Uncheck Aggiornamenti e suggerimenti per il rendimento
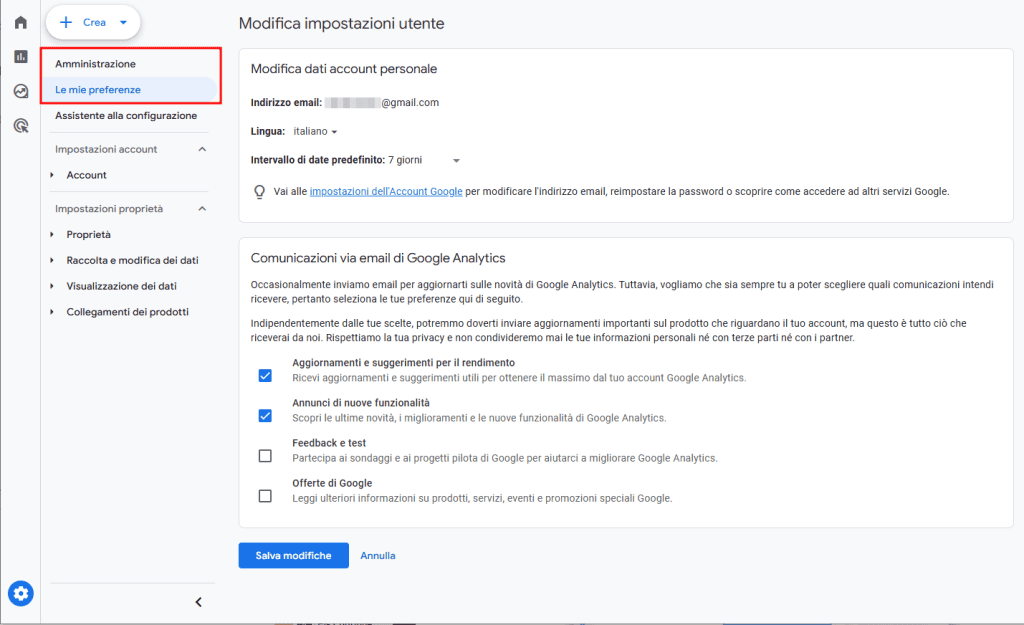1024x625 pixels. [265, 376]
